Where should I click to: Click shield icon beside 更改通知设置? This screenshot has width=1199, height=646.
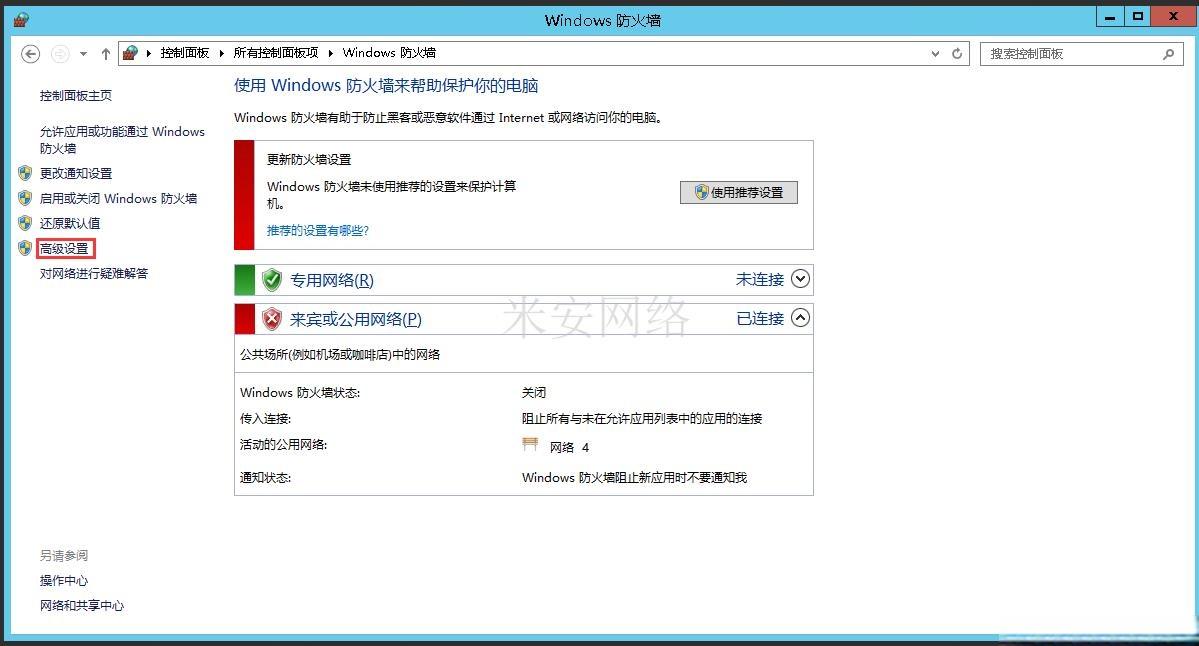(25, 173)
